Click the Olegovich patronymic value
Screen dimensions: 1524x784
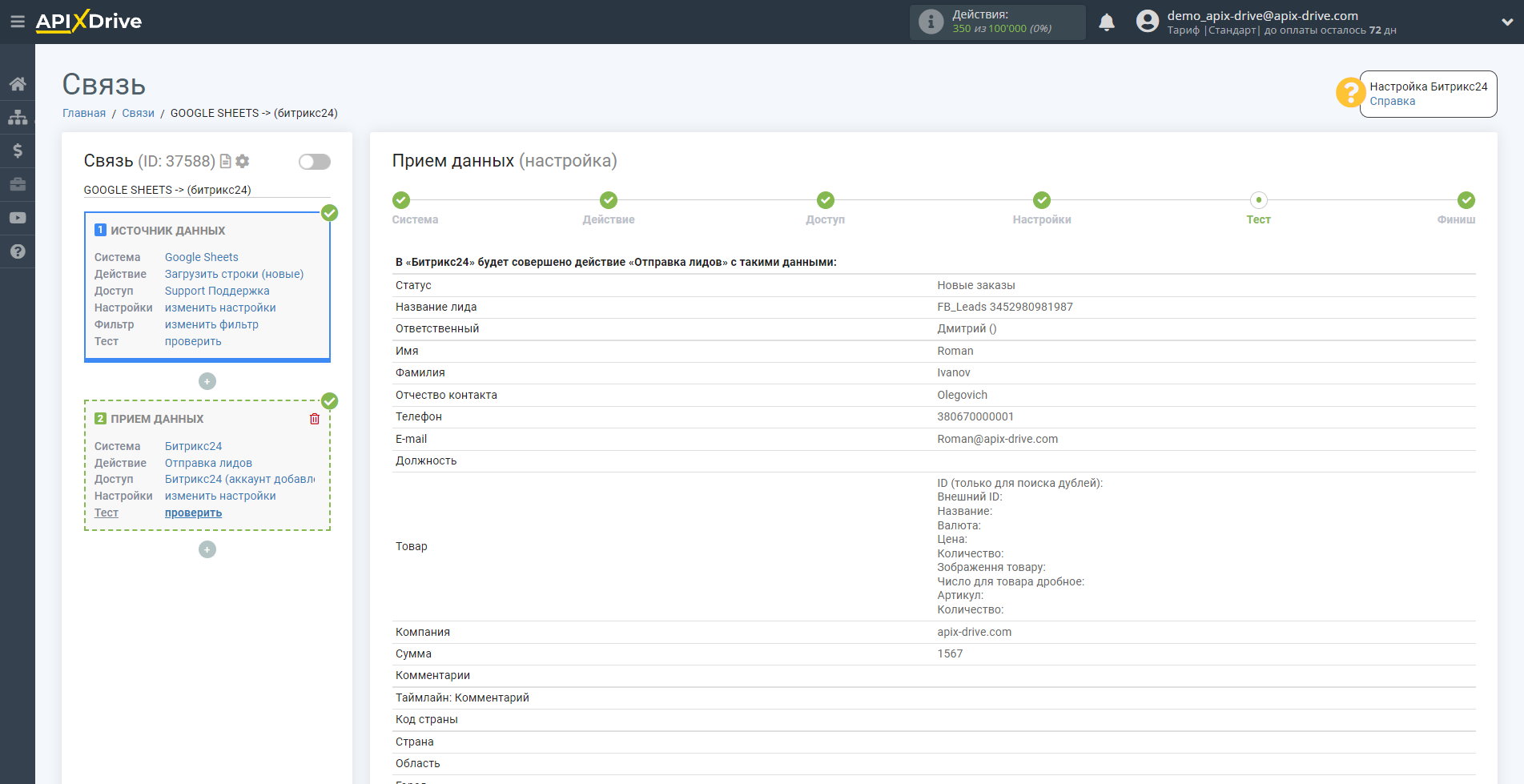coord(962,395)
